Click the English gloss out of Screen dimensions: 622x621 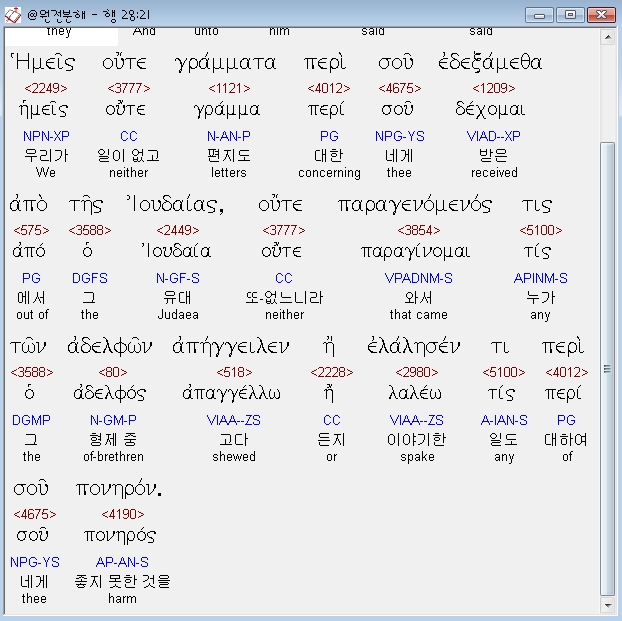[32, 315]
